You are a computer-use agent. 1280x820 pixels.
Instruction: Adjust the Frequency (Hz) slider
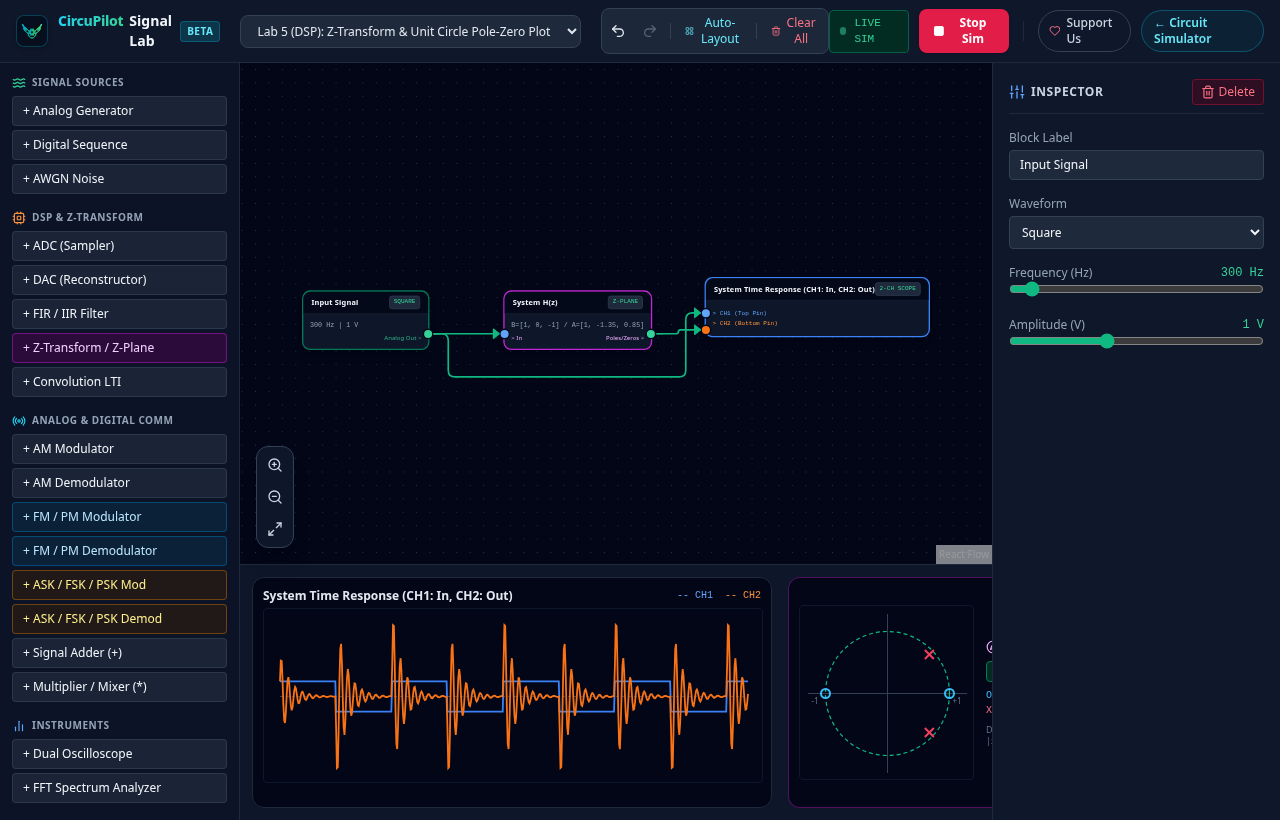tap(1136, 289)
